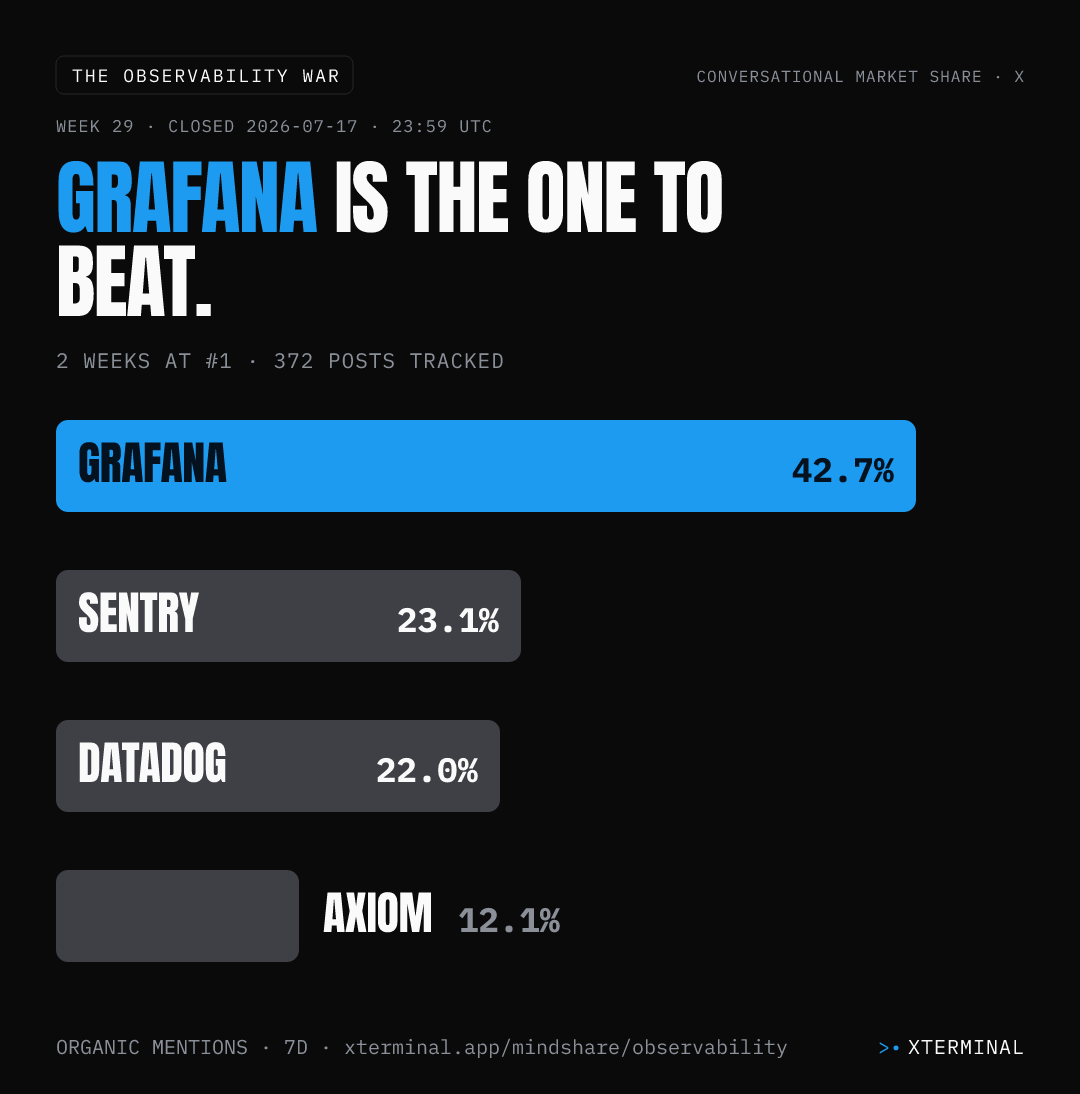Select the Datadog bar
Screen dimensions: 1080x1094
coord(278,766)
